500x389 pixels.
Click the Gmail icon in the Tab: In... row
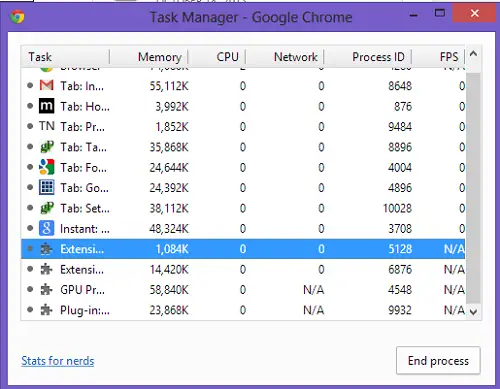click(x=46, y=86)
